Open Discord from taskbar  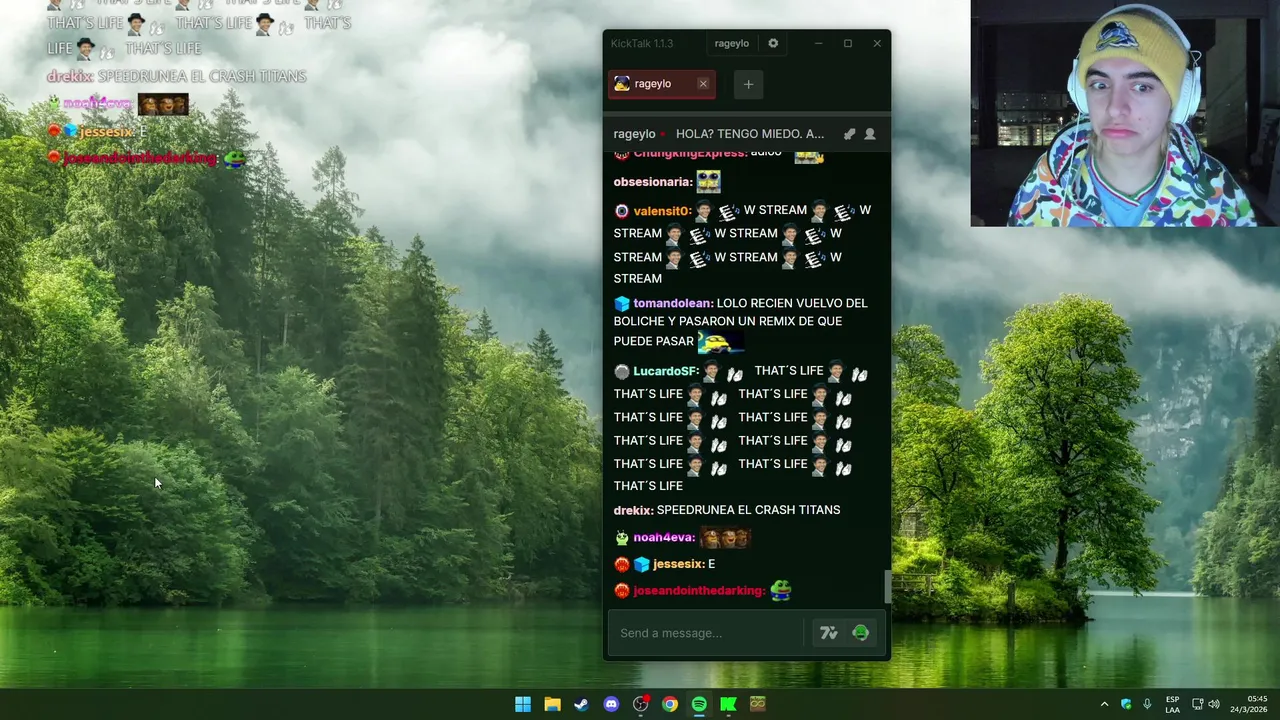click(x=611, y=704)
